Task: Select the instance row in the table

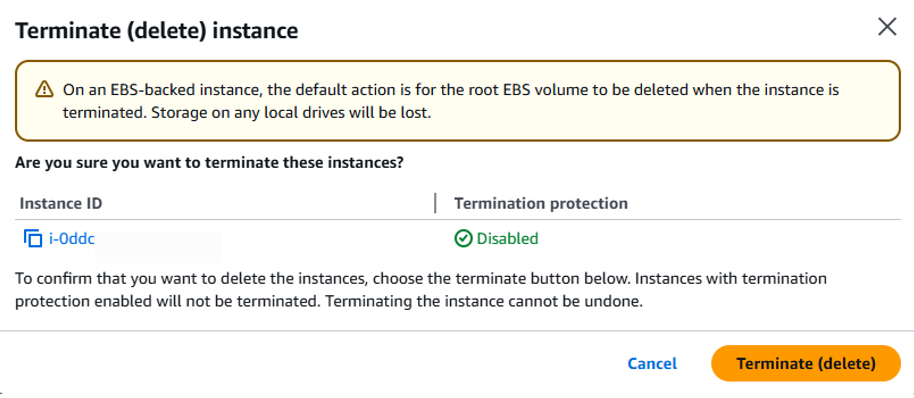Action: [x=458, y=239]
